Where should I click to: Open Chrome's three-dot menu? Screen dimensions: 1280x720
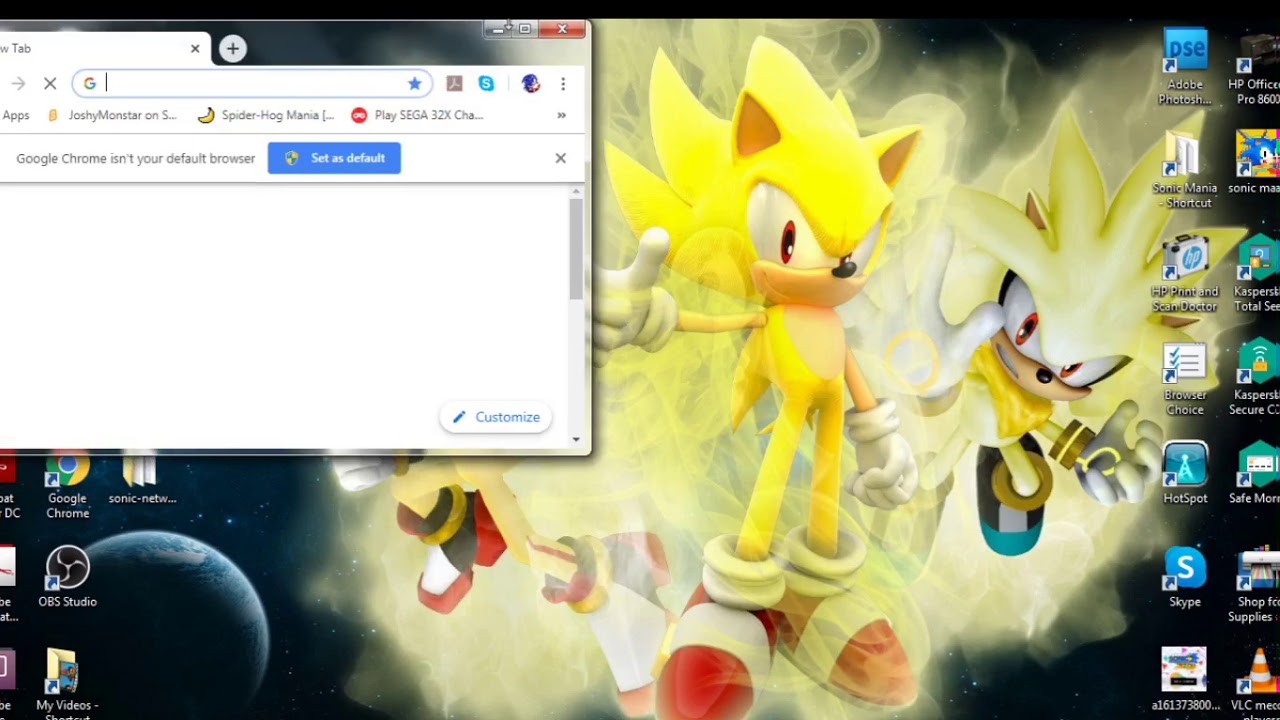(563, 84)
